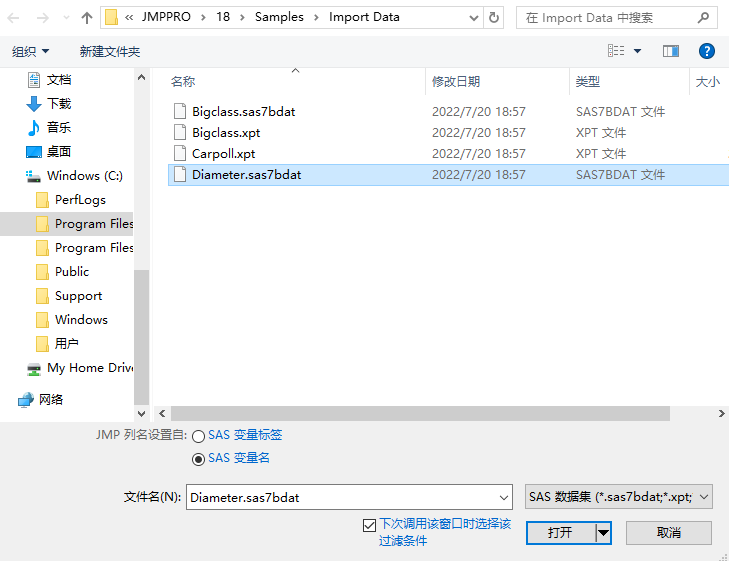This screenshot has width=729, height=561.
Task: Click Bigclass.sas7bdat file icon
Action: coord(180,112)
